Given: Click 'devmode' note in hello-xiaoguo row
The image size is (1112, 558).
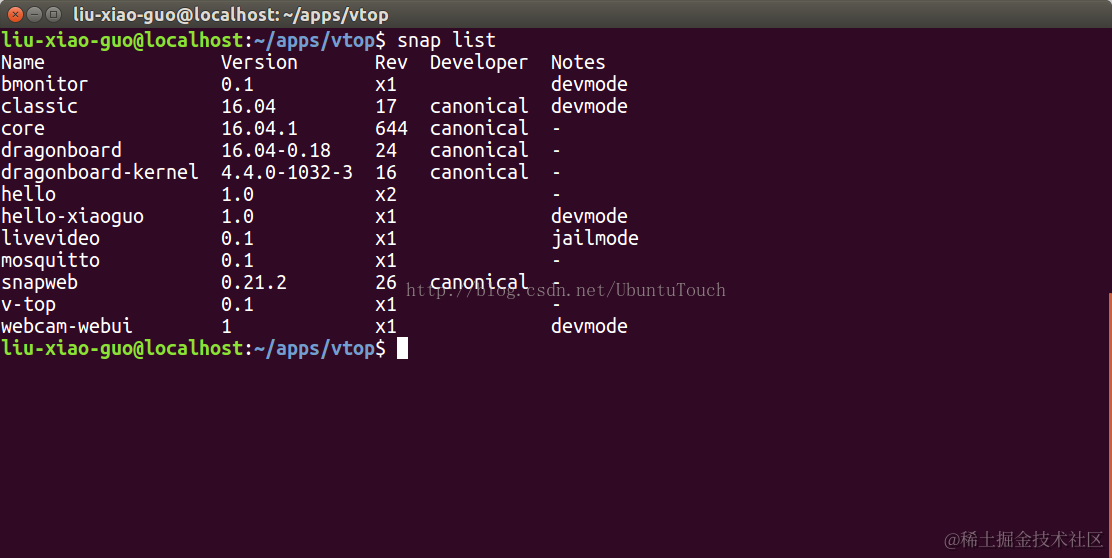Looking at the screenshot, I should (x=589, y=216).
